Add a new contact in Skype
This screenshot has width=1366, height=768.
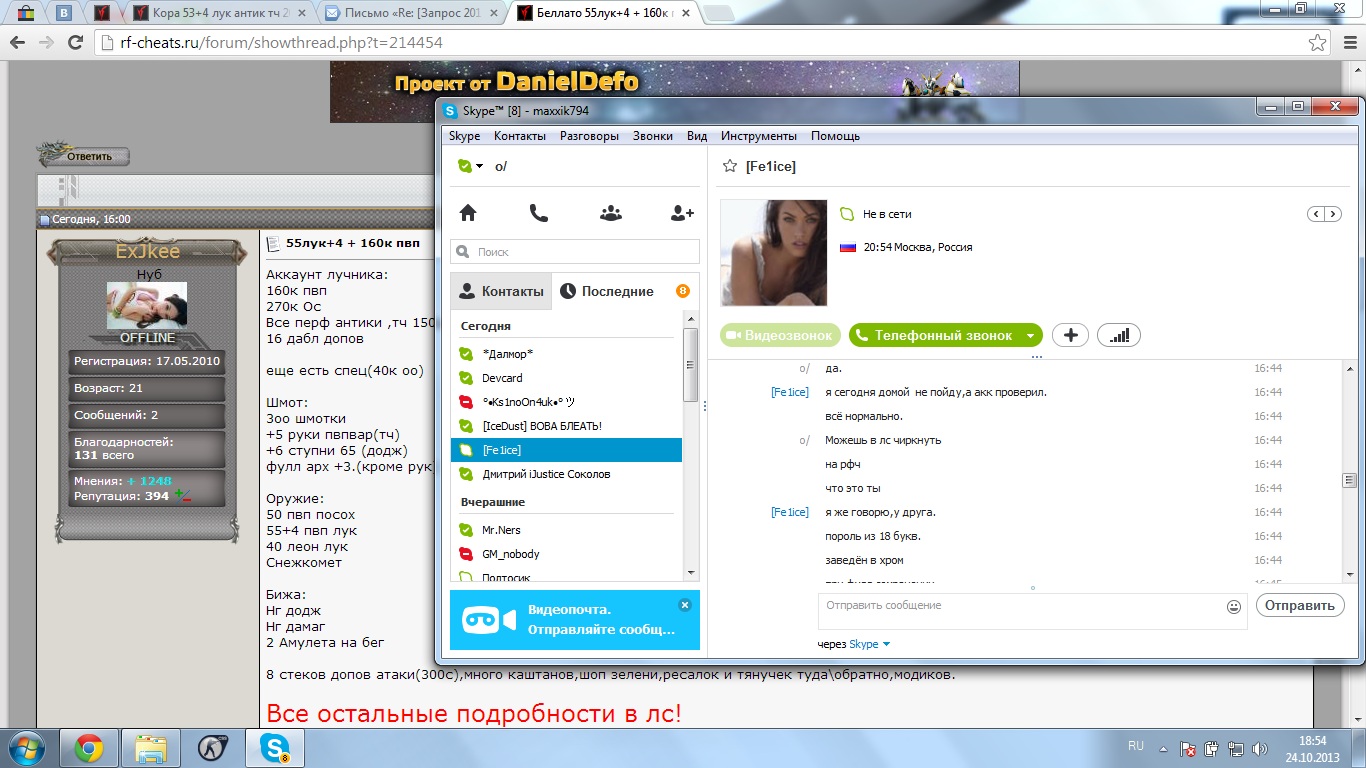click(x=682, y=212)
